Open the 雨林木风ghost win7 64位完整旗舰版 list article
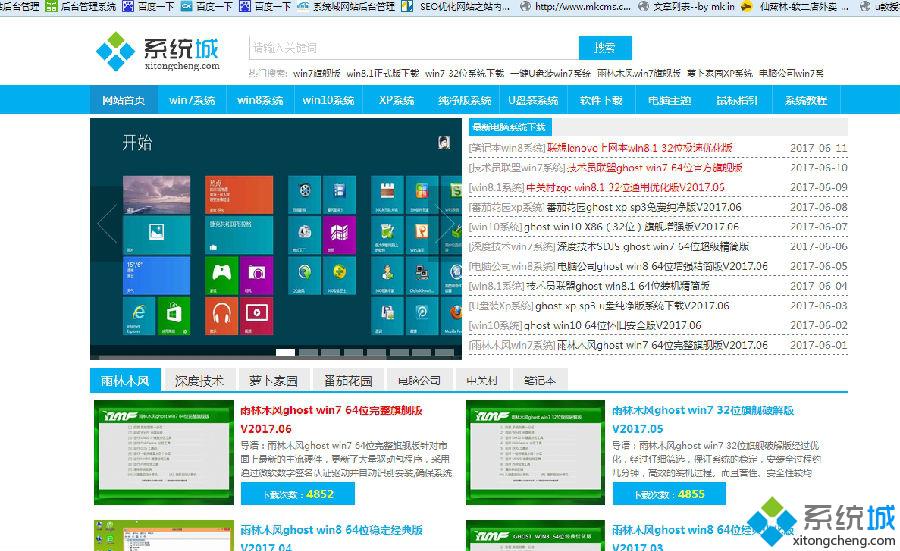900x551 pixels. click(662, 345)
